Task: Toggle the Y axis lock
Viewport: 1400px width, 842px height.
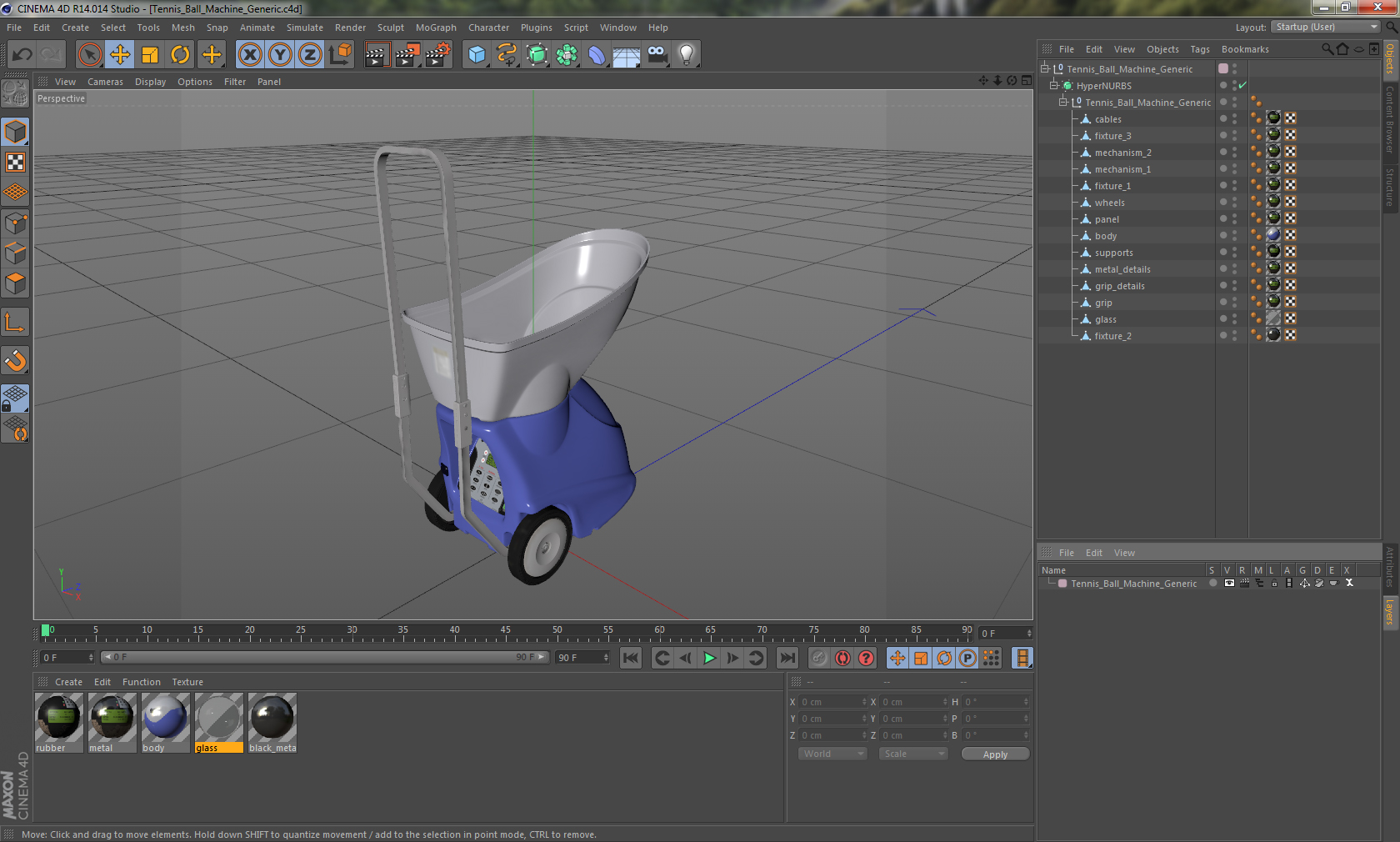Action: pyautogui.click(x=280, y=55)
